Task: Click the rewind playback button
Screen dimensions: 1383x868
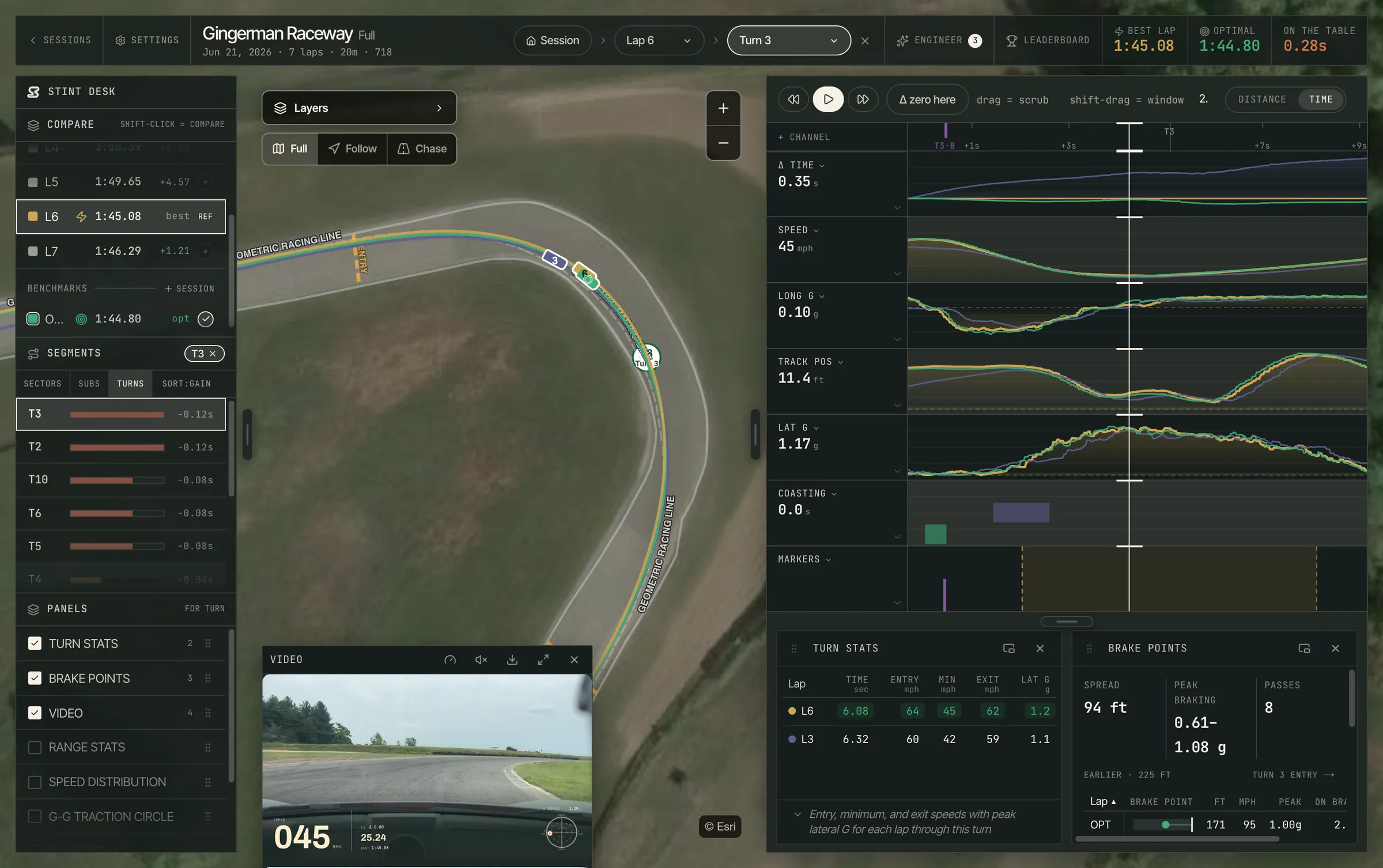Action: [x=793, y=99]
